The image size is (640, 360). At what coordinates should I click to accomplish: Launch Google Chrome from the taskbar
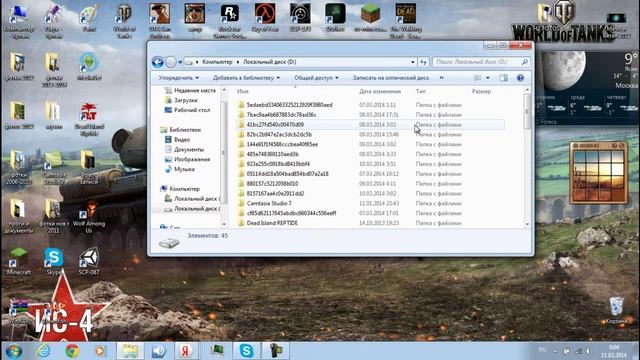point(72,351)
